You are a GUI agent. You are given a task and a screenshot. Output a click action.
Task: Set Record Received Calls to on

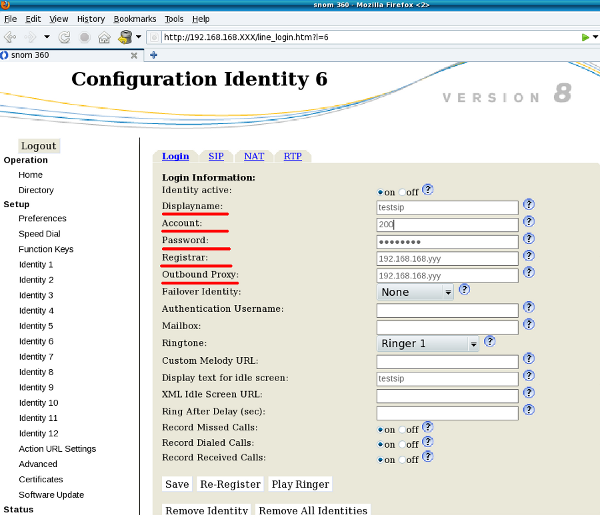[x=380, y=460]
